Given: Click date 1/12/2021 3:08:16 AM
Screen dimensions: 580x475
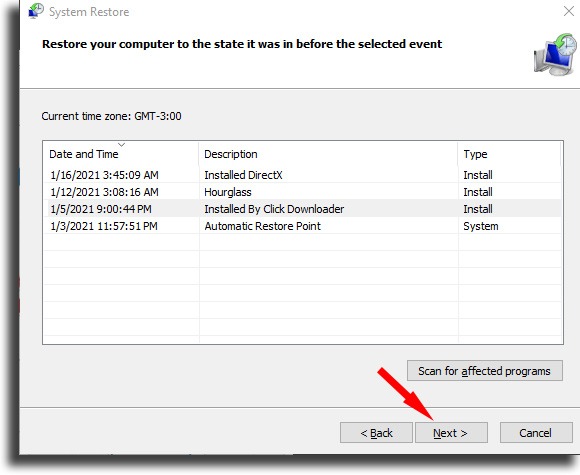Looking at the screenshot, I should pyautogui.click(x=104, y=192).
